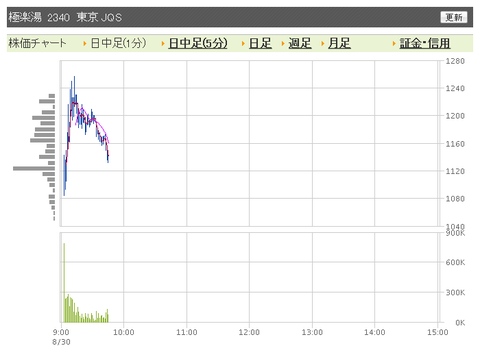The width and height of the screenshot is (480, 361).
Task: Click orange arrow before 証金・信用
Action: click(x=394, y=44)
